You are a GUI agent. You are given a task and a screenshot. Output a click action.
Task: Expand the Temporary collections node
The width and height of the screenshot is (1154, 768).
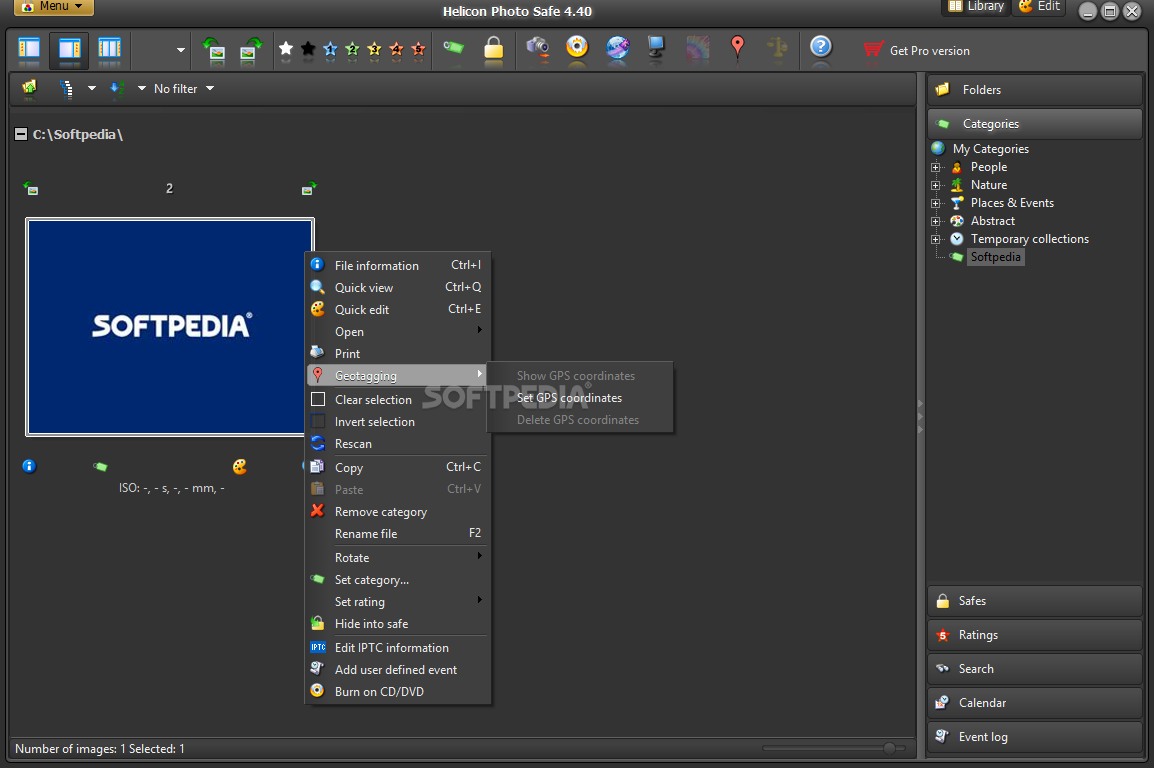[935, 239]
